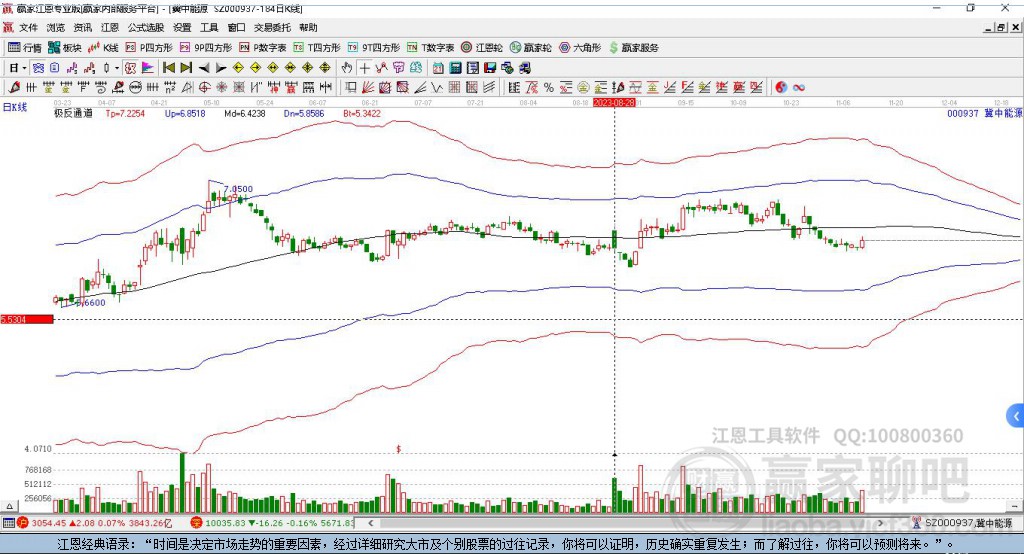Click the yin-yang circle icon
Viewport: 1024px width, 554px height.
click(781, 87)
